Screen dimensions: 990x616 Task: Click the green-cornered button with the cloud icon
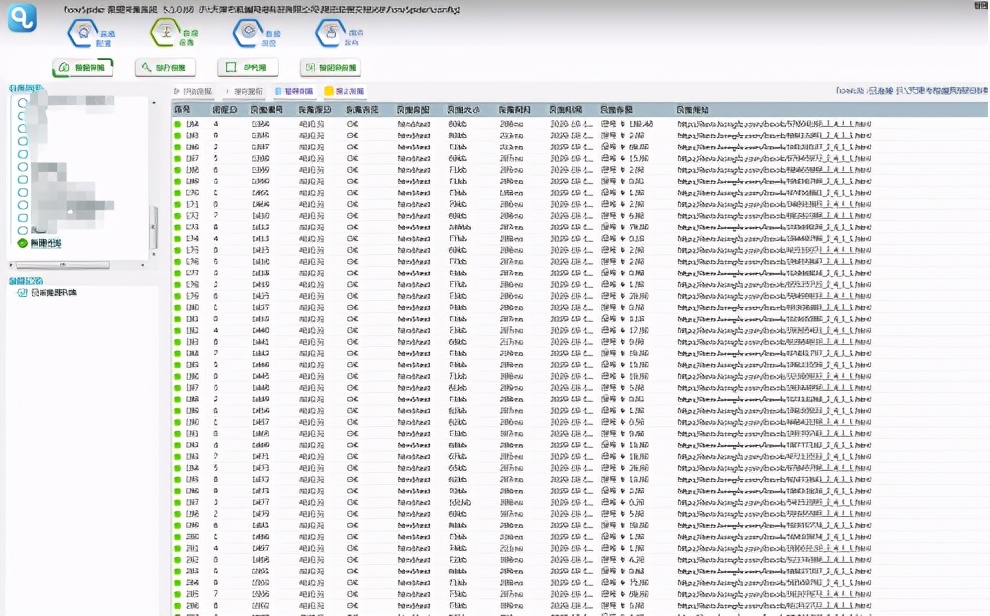(x=83, y=68)
